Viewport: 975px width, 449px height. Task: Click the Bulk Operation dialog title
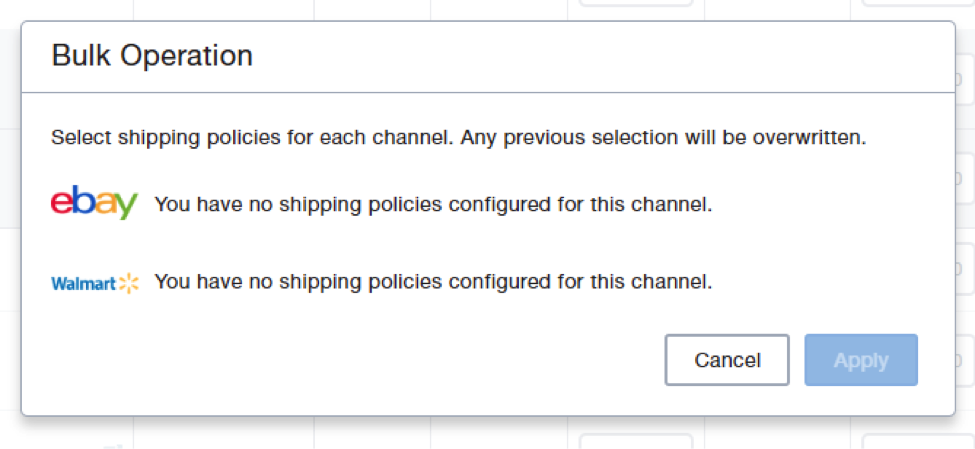(x=152, y=55)
